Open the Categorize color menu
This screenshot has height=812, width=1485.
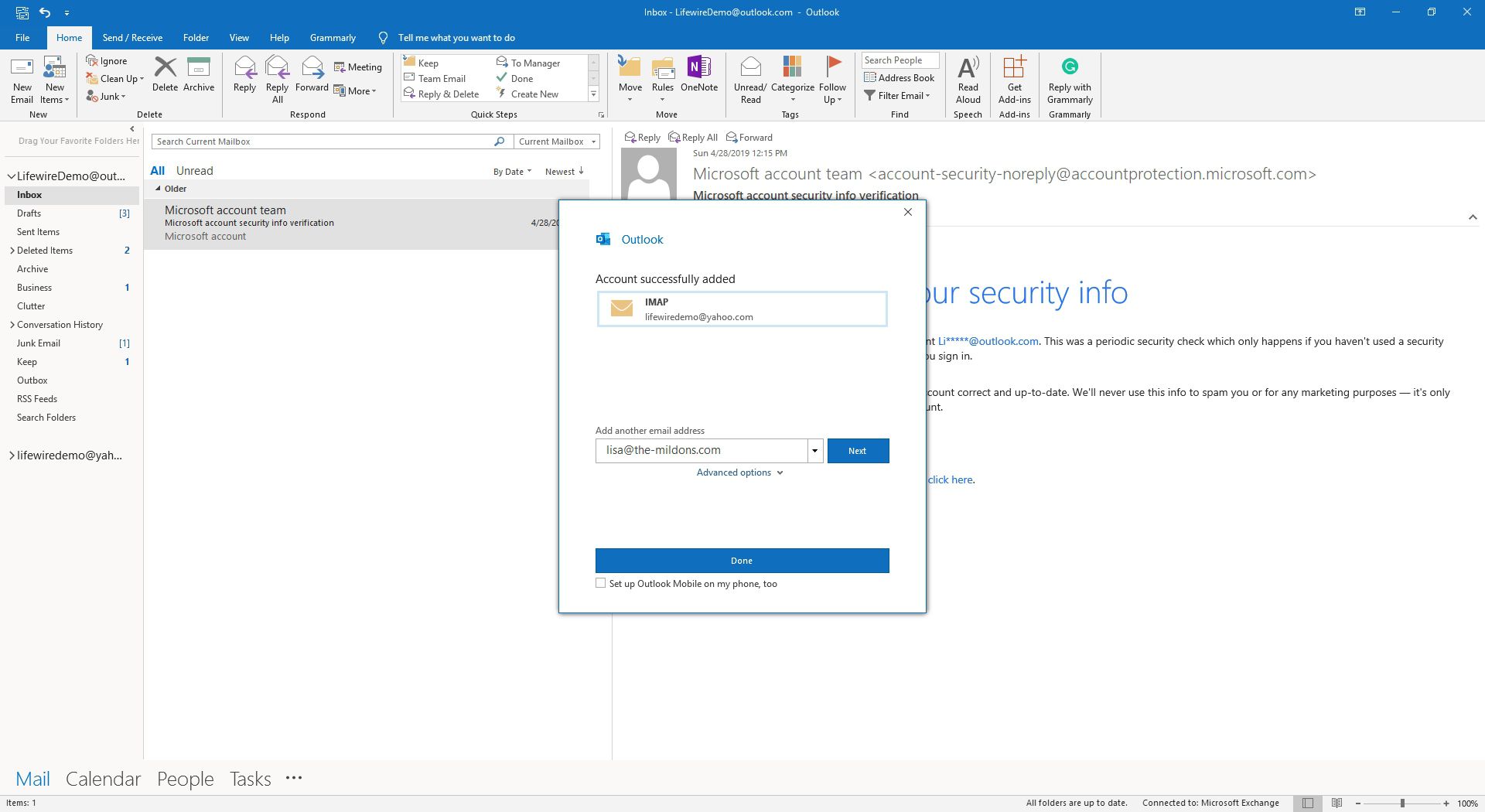792,80
